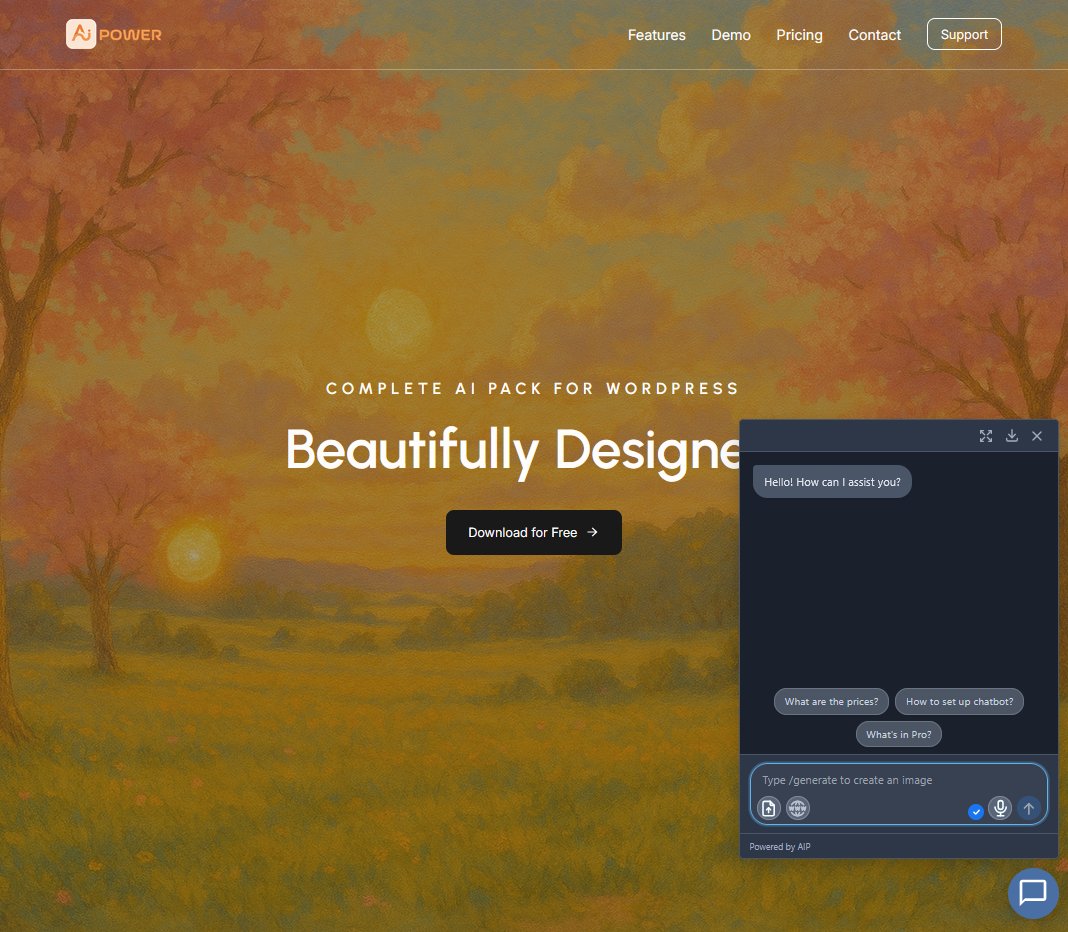Open the Features menu item
The width and height of the screenshot is (1068, 932).
(x=656, y=35)
